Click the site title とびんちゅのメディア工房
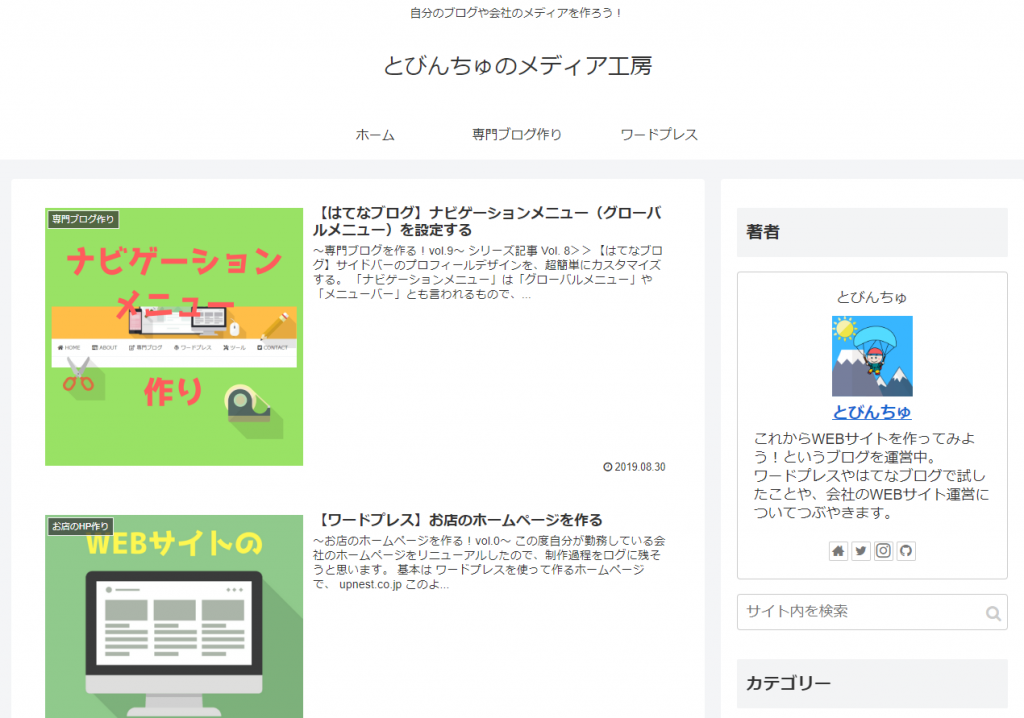 pos(517,65)
